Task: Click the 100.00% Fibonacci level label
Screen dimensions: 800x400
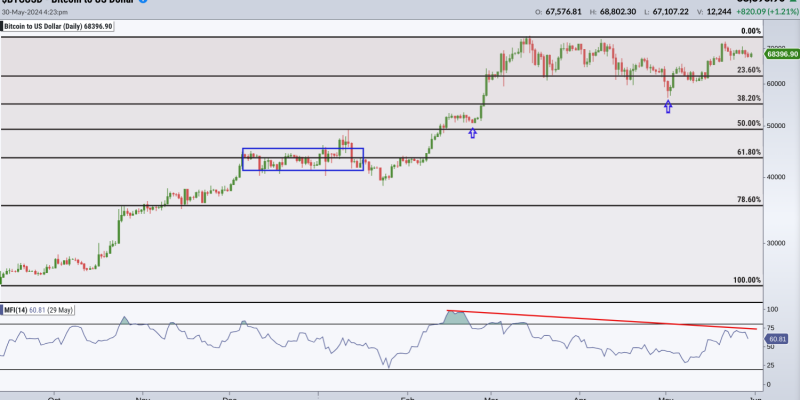Action: (x=747, y=280)
